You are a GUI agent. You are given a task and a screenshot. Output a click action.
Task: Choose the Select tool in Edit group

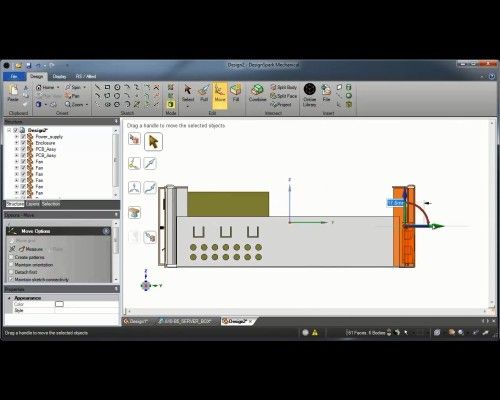click(x=188, y=93)
